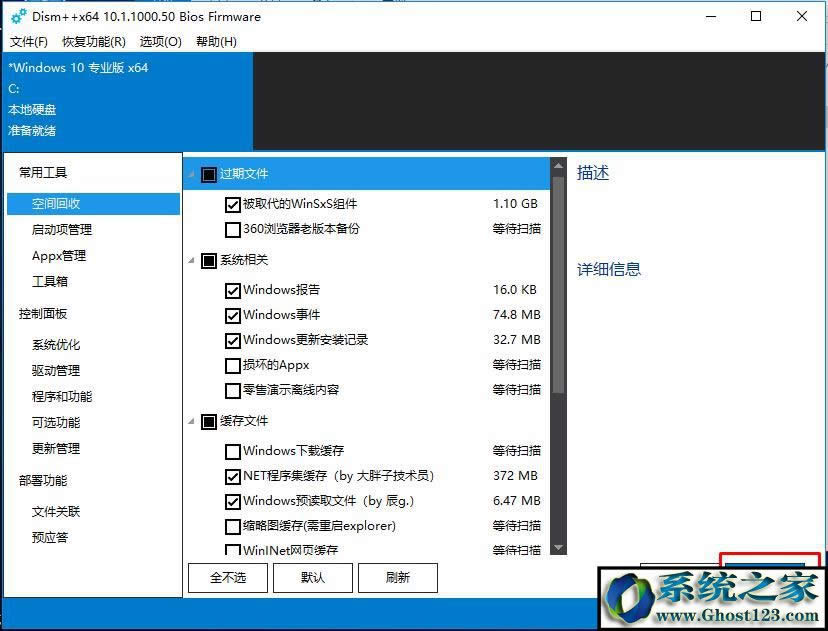Click the 全不选 button
Viewport: 828px width, 631px height.
[226, 577]
